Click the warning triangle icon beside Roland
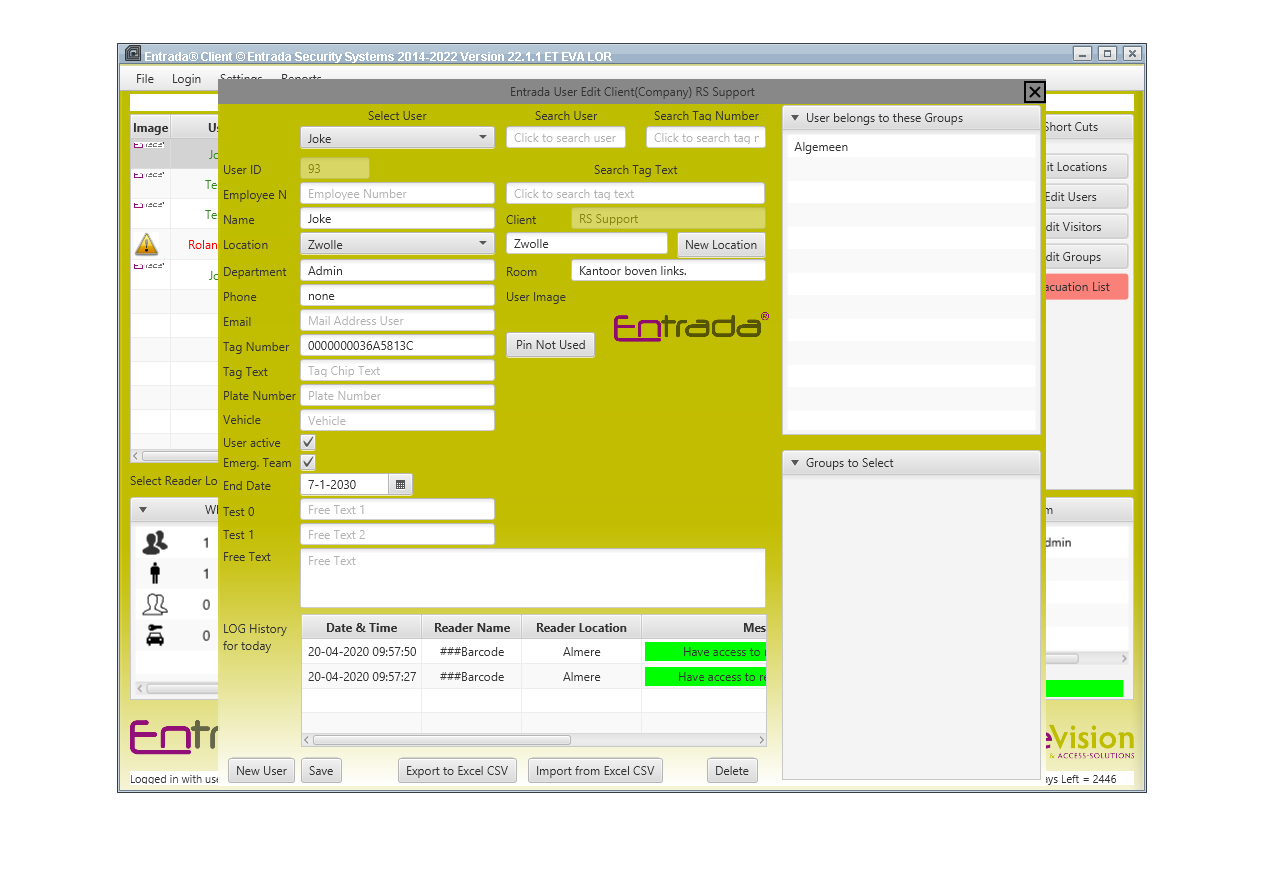Viewport: 1263px width, 880px height. (147, 244)
